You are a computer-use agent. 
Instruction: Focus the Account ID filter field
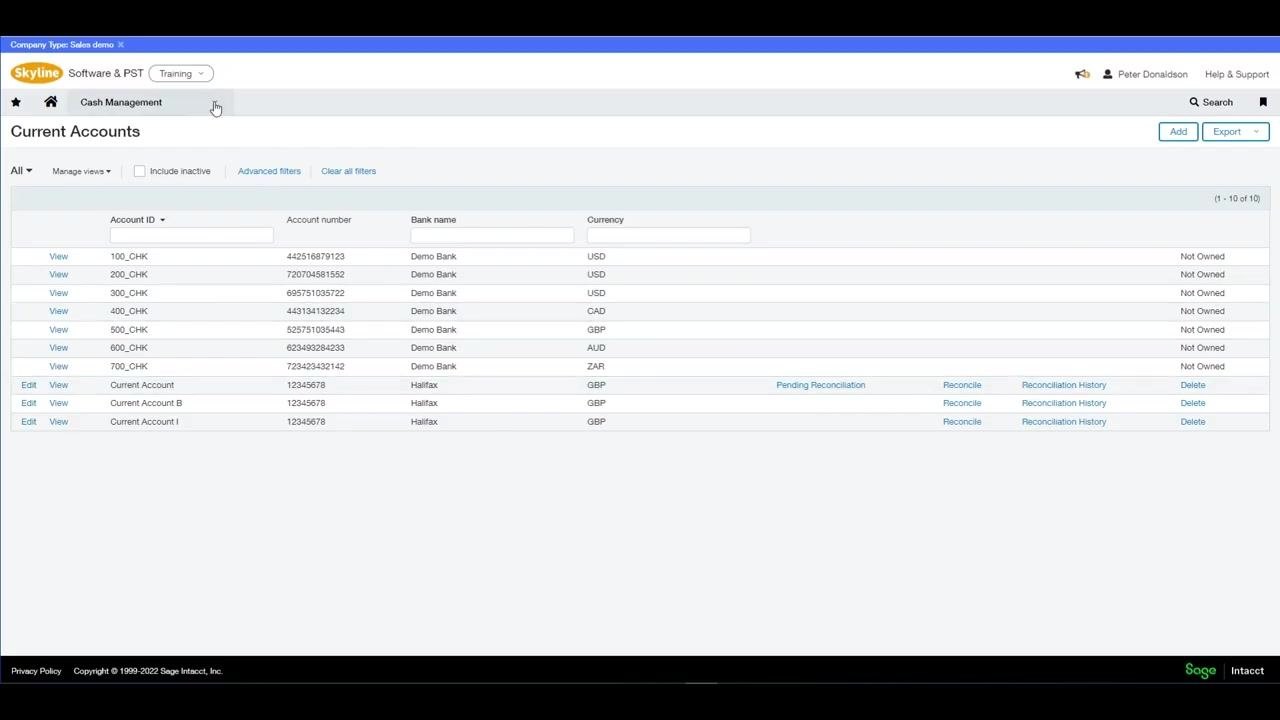tap(191, 235)
